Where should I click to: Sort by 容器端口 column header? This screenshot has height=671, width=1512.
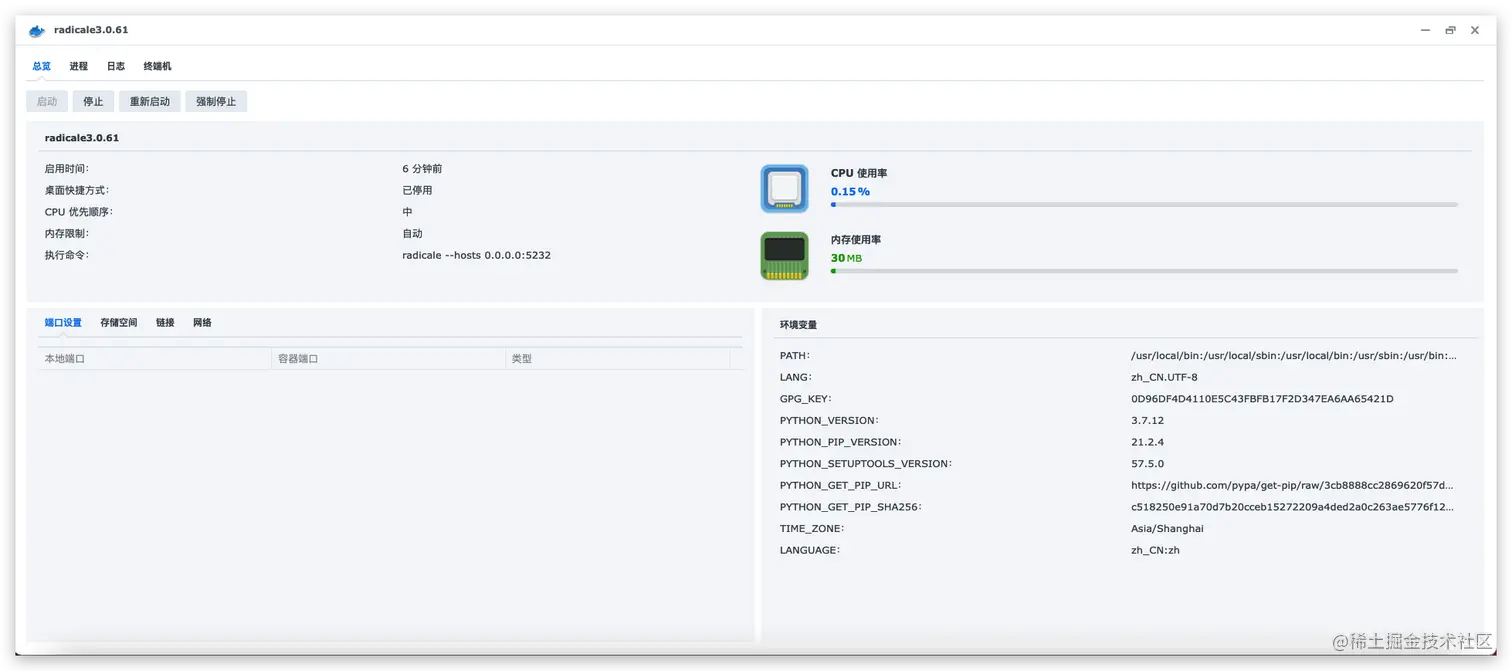[388, 358]
